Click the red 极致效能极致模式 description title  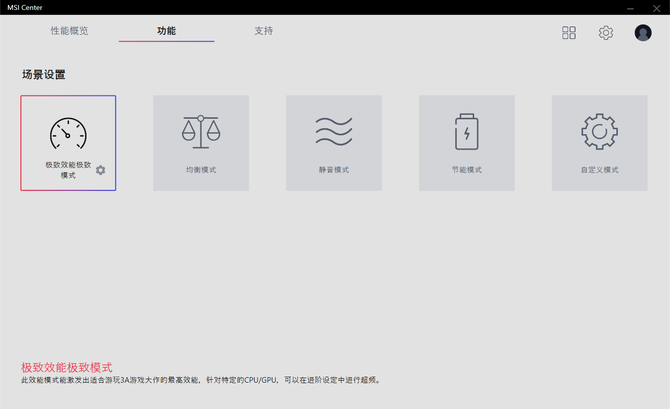[67, 367]
